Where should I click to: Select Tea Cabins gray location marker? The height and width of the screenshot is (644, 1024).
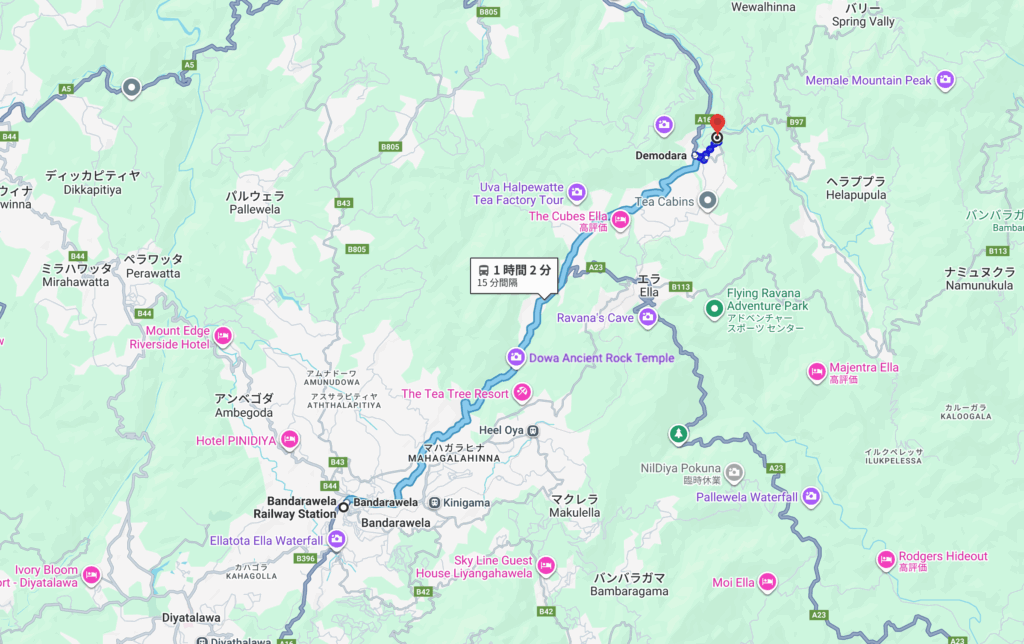707,201
